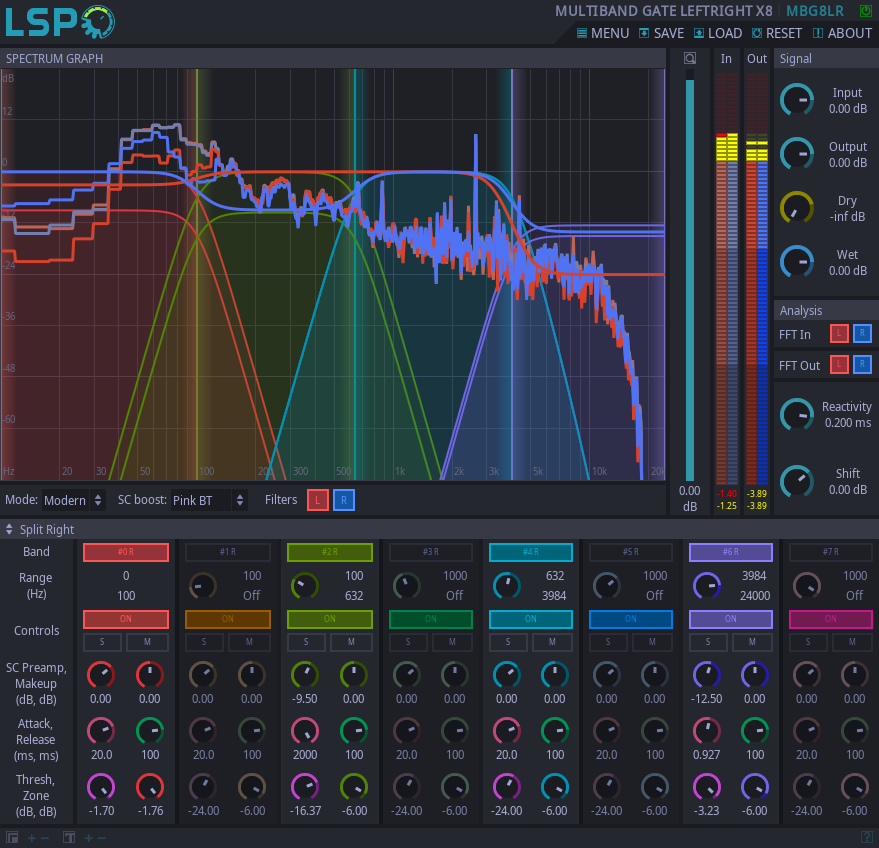Click the minus beside the UI scaling icon
The height and width of the screenshot is (848, 879).
(x=45, y=838)
